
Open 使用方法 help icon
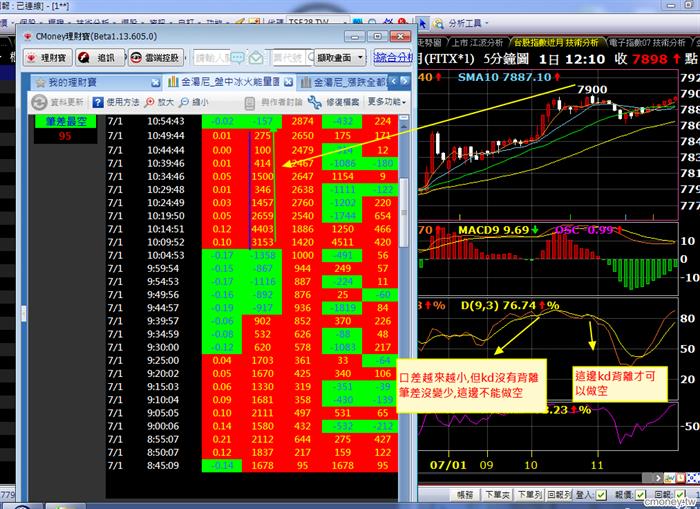pos(98,102)
